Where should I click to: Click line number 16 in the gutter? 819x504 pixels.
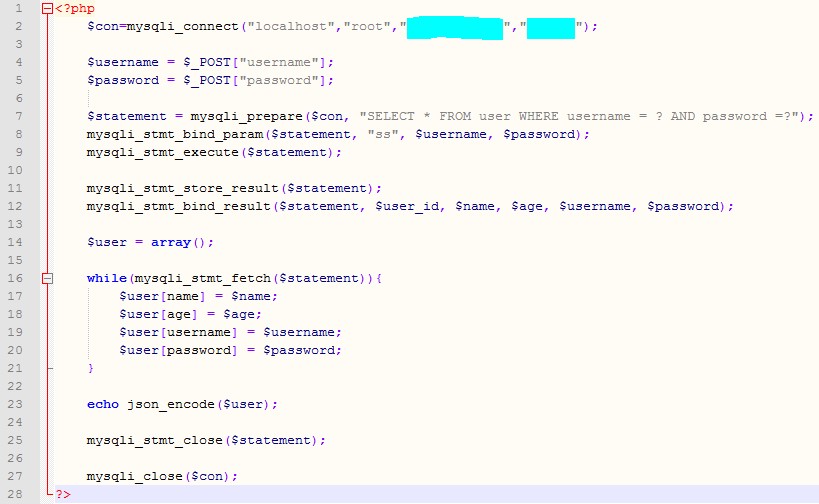[15, 278]
